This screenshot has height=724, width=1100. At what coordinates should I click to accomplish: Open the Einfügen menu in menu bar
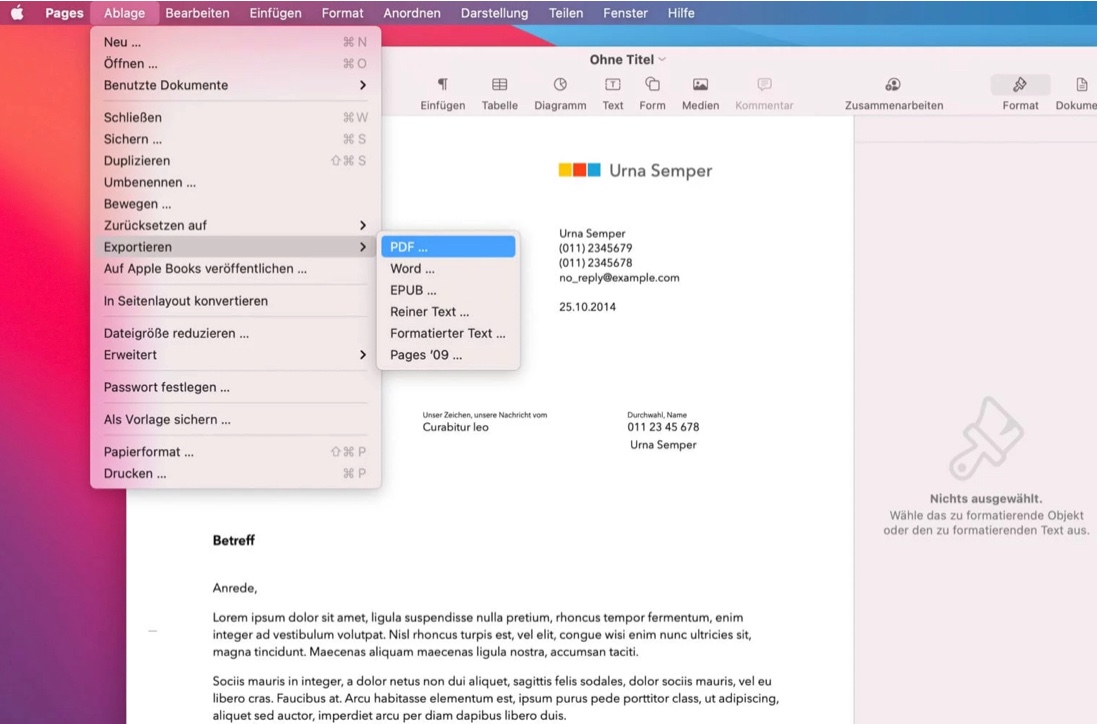point(275,13)
